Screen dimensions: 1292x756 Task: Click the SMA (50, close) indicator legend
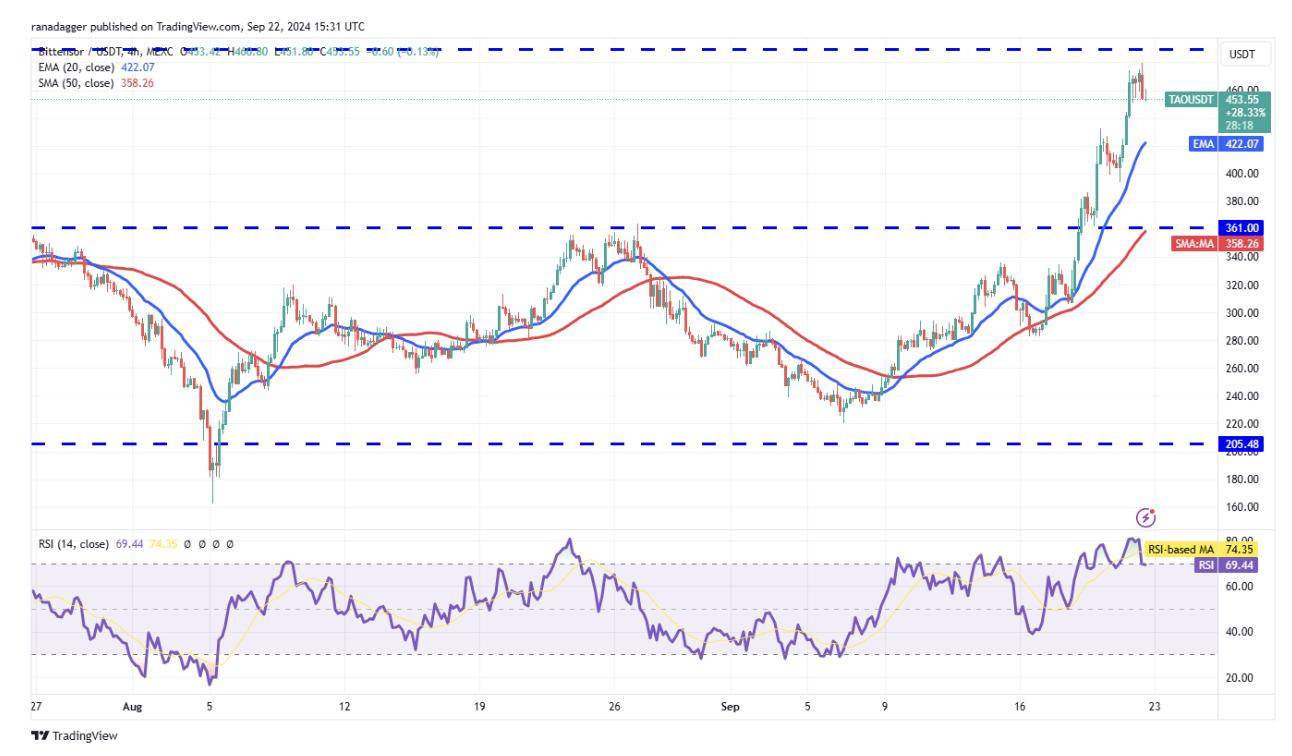[x=93, y=82]
